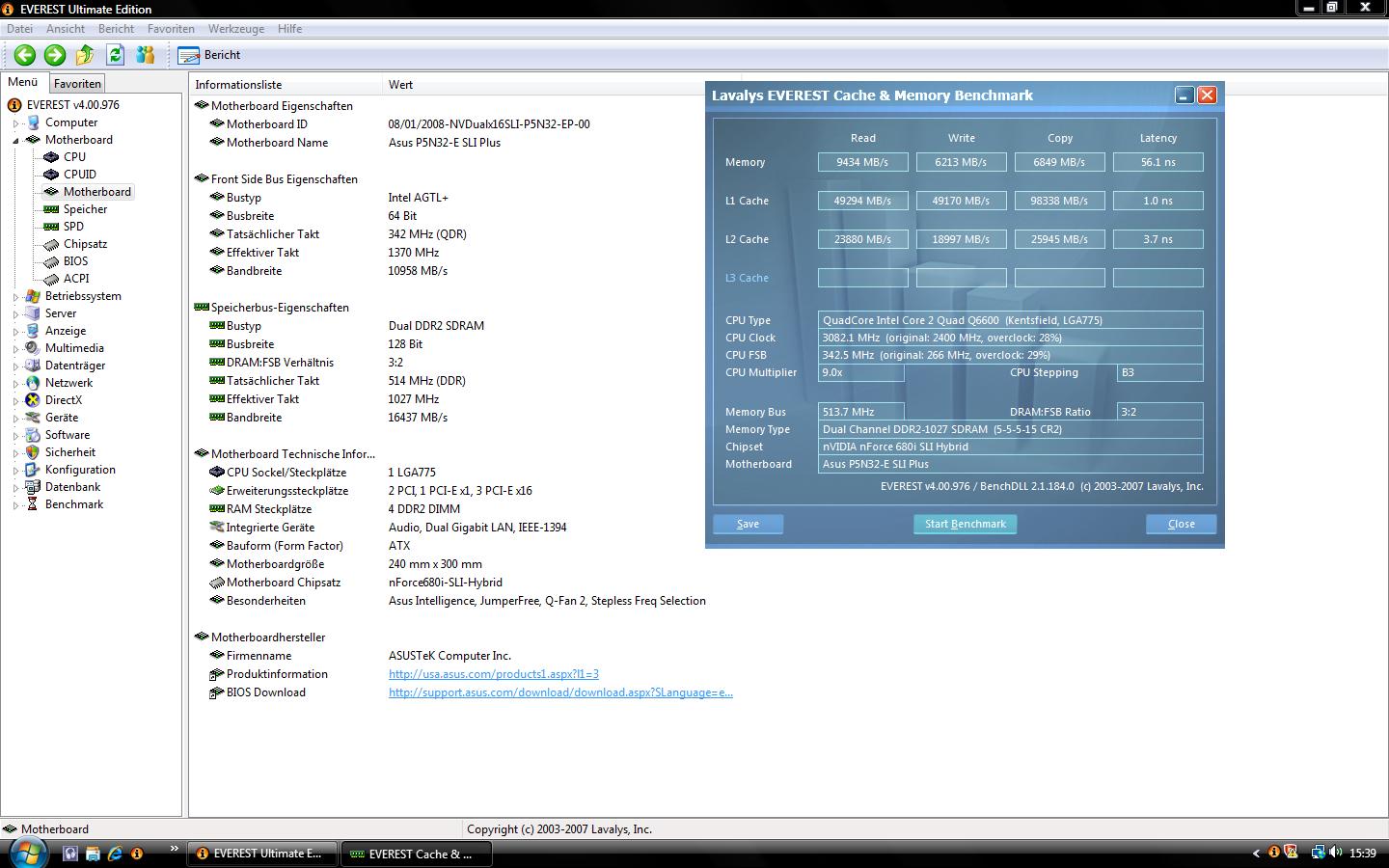Select the CPUID item in the tree
Viewport: 1389px width, 868px height.
point(80,175)
